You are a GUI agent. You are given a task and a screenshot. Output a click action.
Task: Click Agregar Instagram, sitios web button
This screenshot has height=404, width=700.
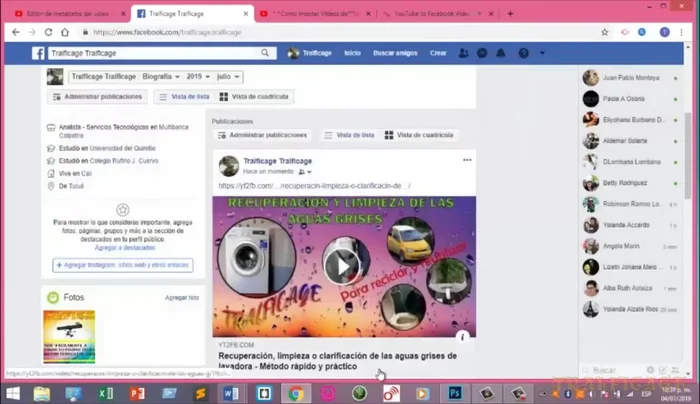coord(123,265)
